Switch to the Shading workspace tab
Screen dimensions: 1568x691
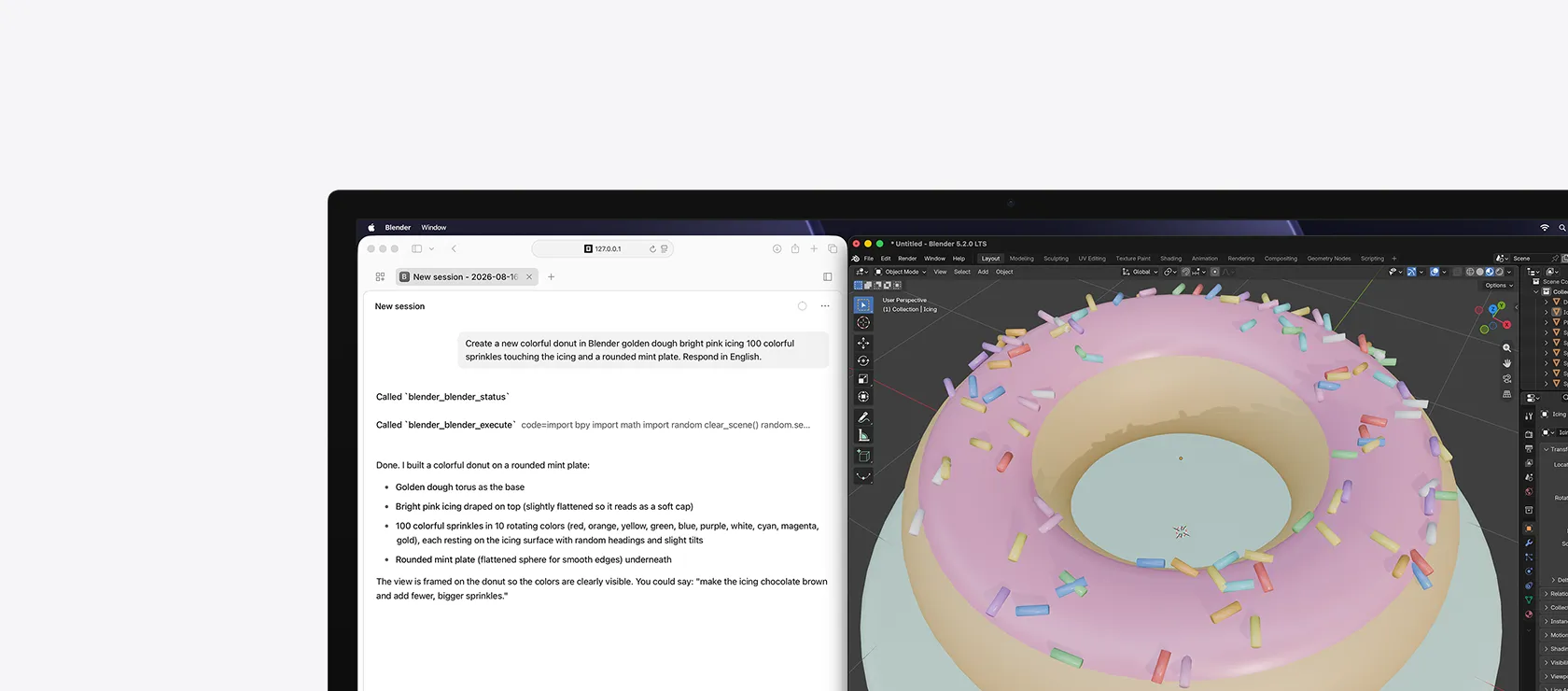coord(1170,259)
